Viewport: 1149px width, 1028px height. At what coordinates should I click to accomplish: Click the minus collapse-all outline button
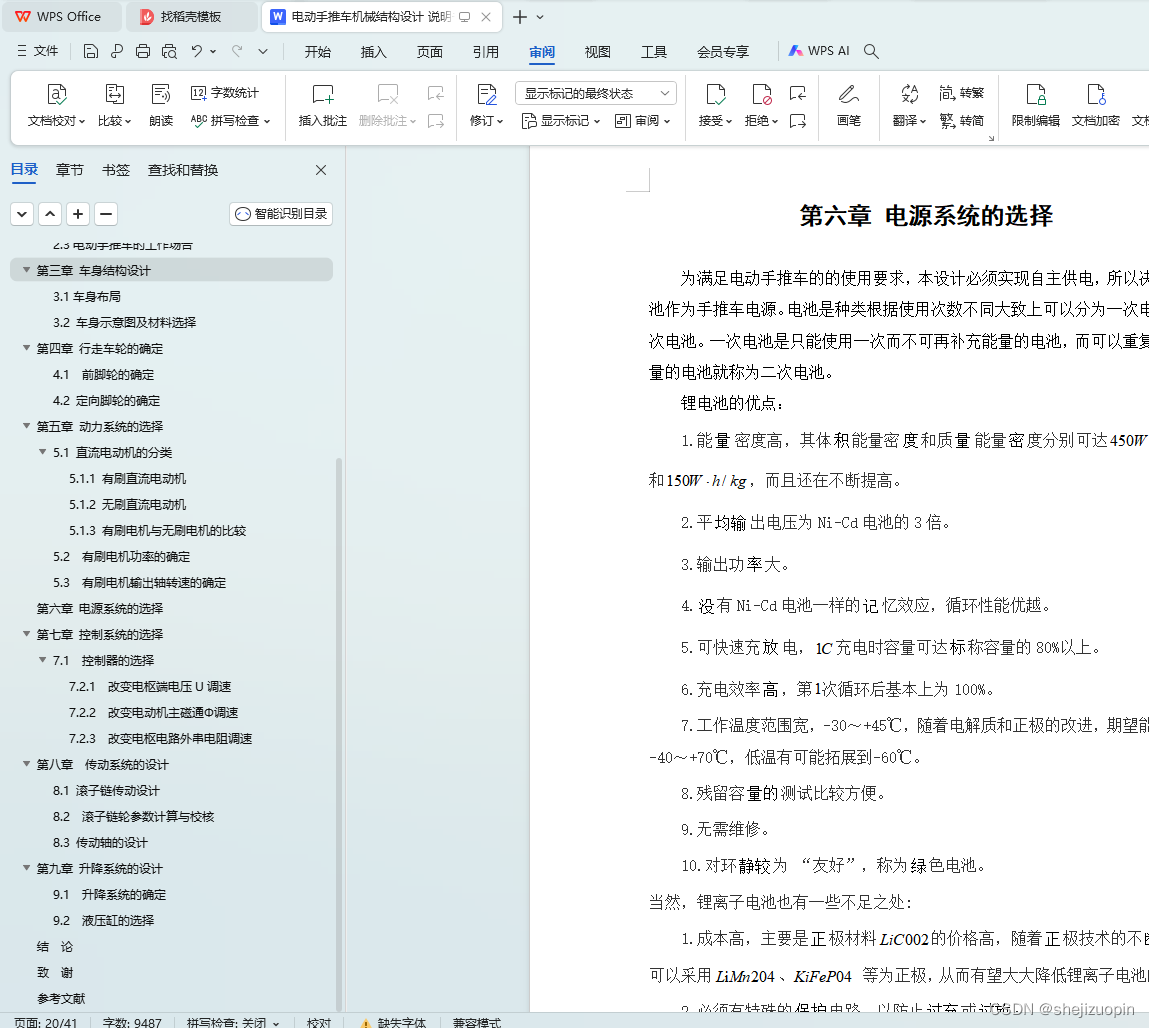(106, 214)
